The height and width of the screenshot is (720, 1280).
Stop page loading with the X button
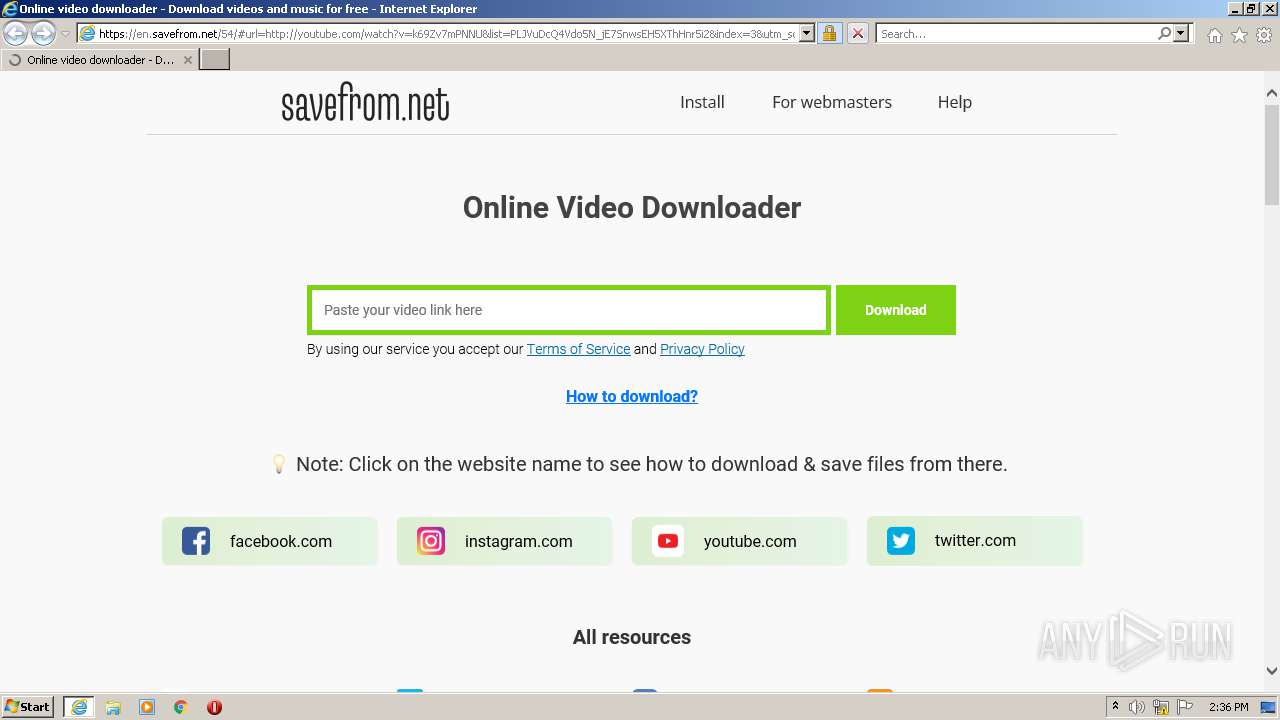857,34
